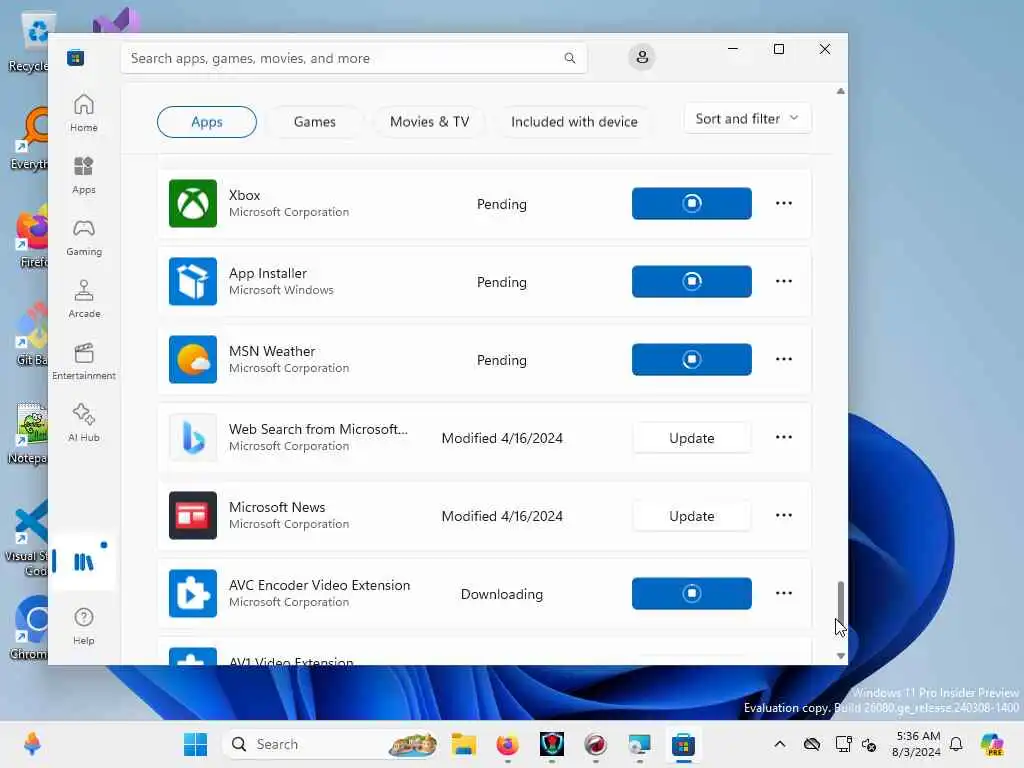
Task: Open more options for App Installer
Action: pos(784,281)
